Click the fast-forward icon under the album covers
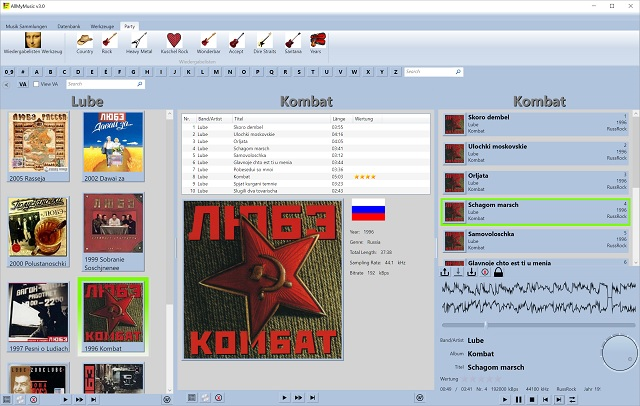The height and width of the screenshot is (406, 640). point(79,399)
